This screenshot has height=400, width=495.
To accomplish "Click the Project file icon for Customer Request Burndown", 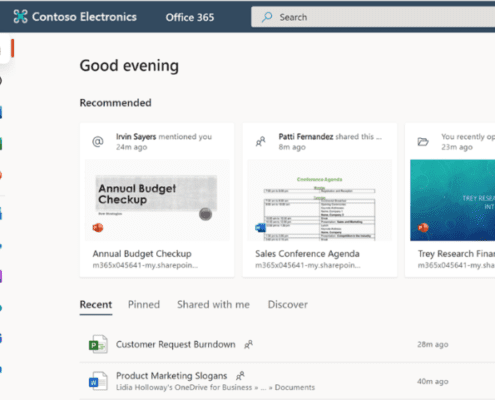I will pos(98,344).
